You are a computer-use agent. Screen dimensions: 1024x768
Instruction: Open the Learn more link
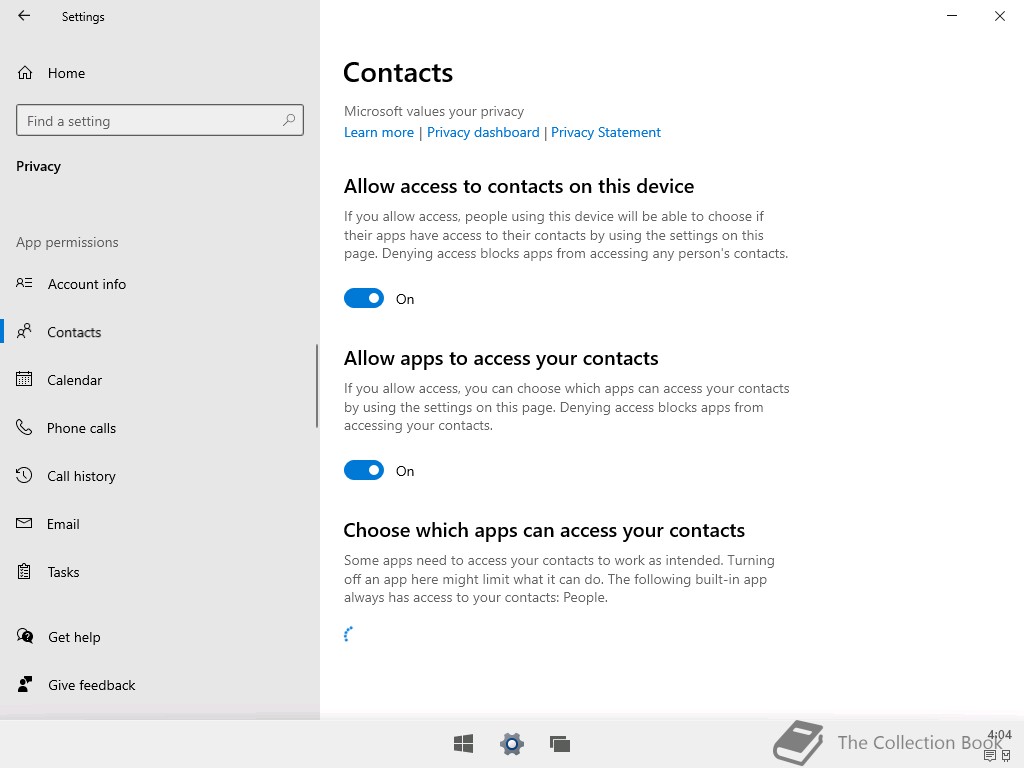click(379, 132)
